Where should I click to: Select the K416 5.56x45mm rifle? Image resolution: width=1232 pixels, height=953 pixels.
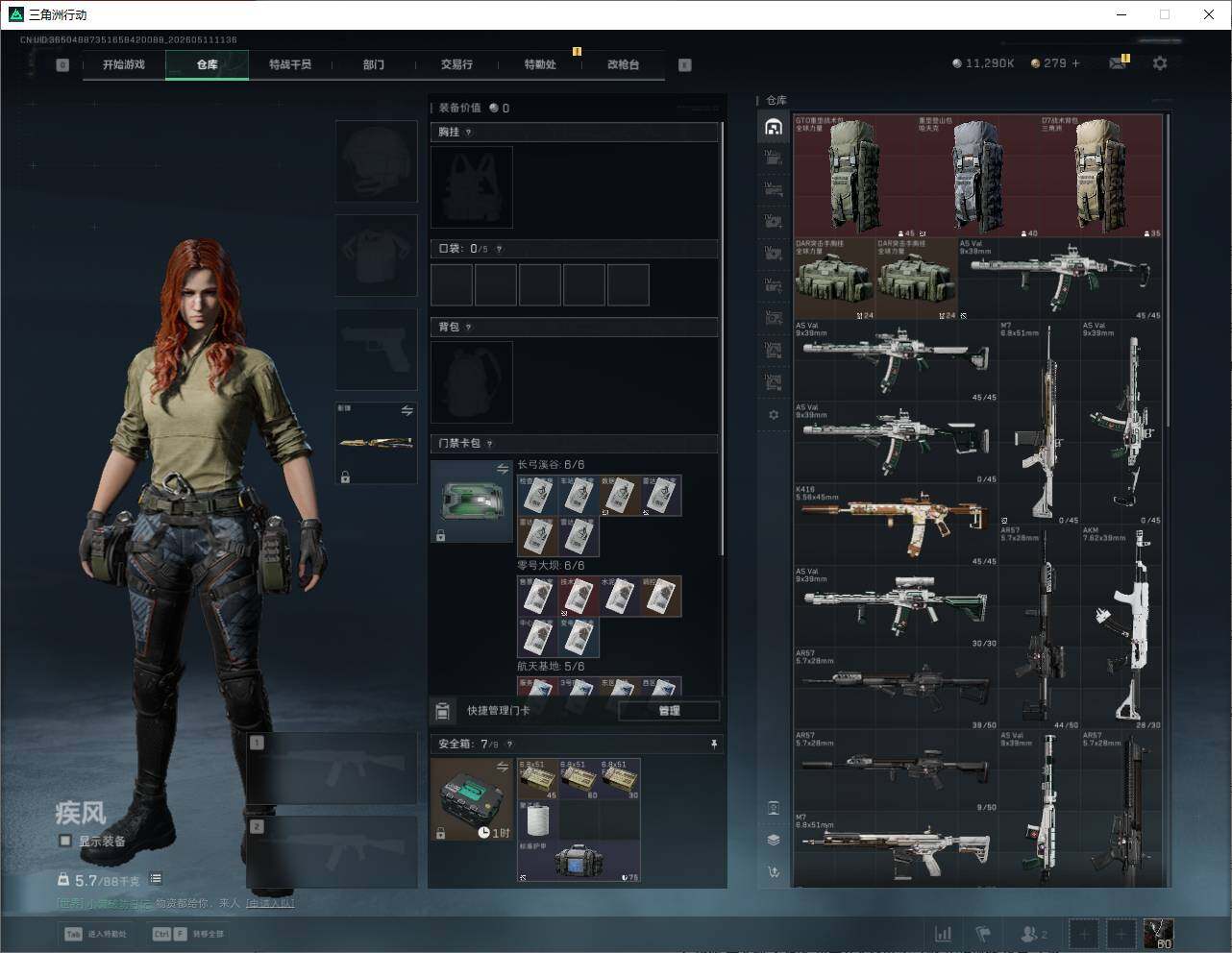895,525
